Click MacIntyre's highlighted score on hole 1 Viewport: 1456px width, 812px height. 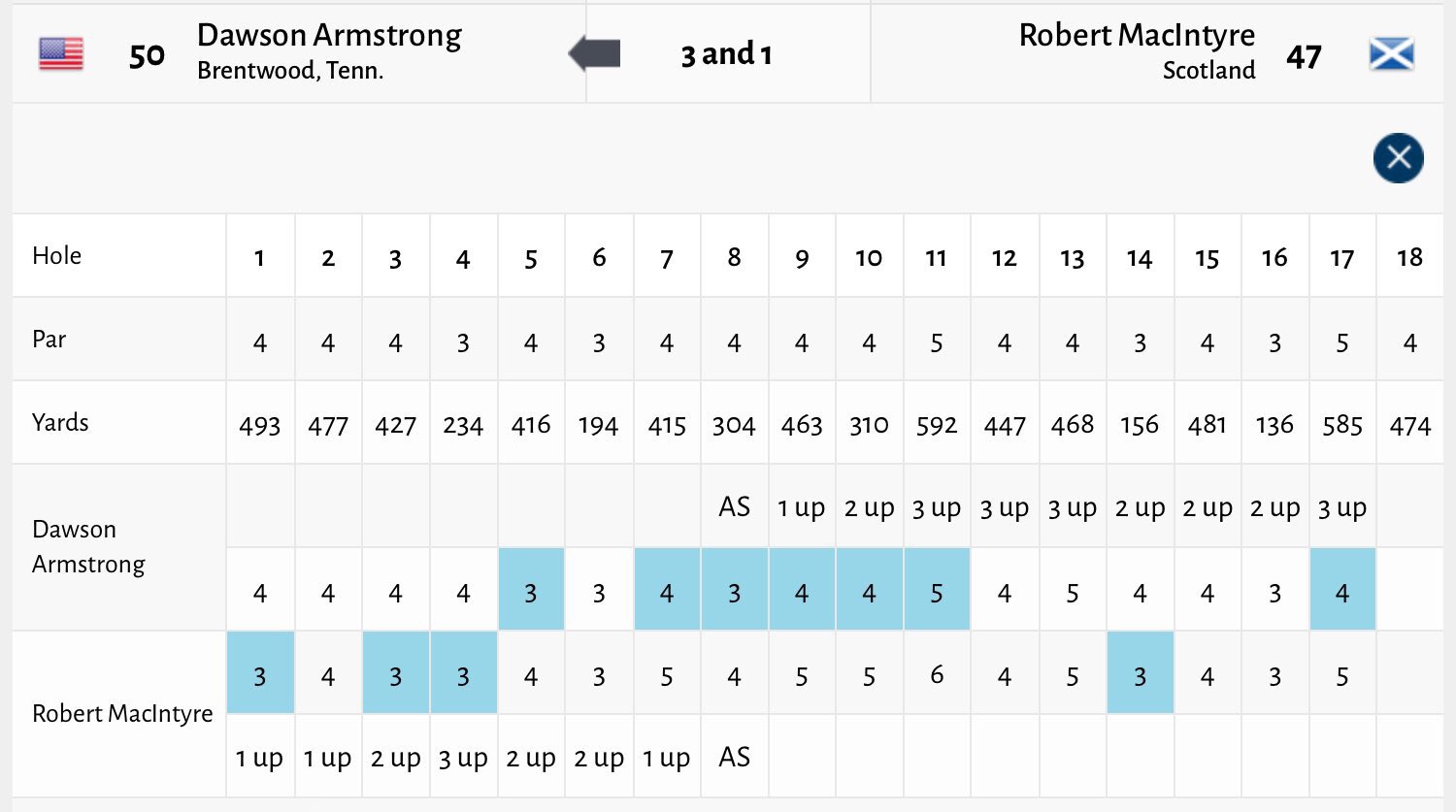[x=260, y=675]
